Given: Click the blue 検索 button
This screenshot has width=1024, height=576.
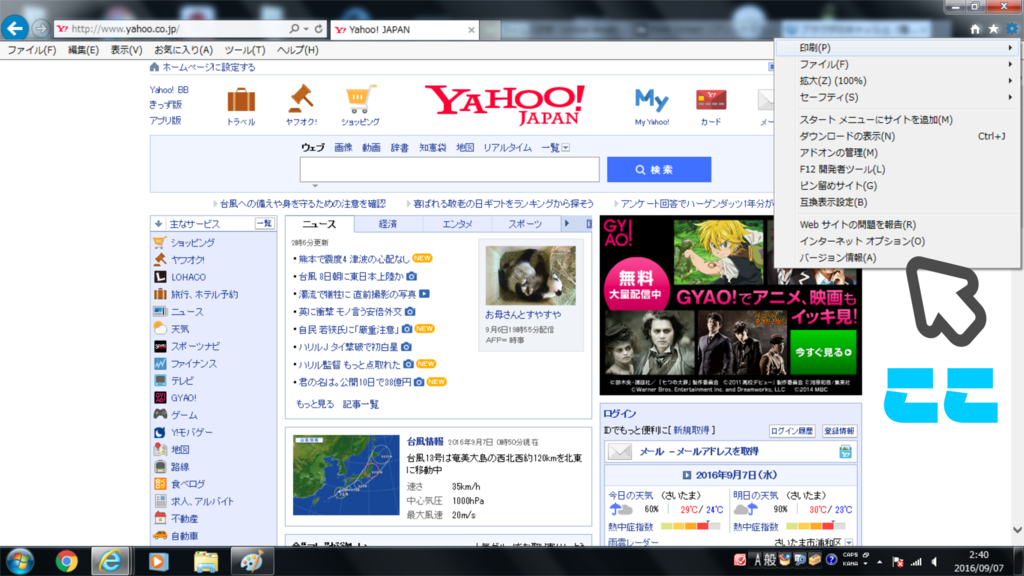Looking at the screenshot, I should (x=659, y=170).
